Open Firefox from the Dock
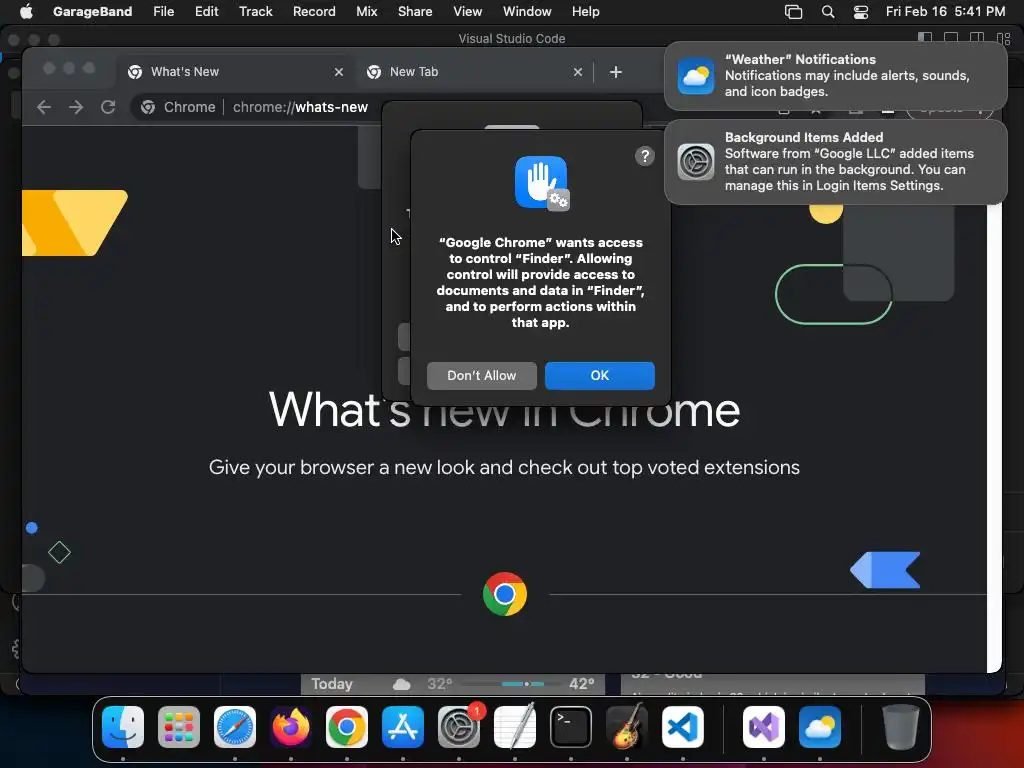 point(291,726)
